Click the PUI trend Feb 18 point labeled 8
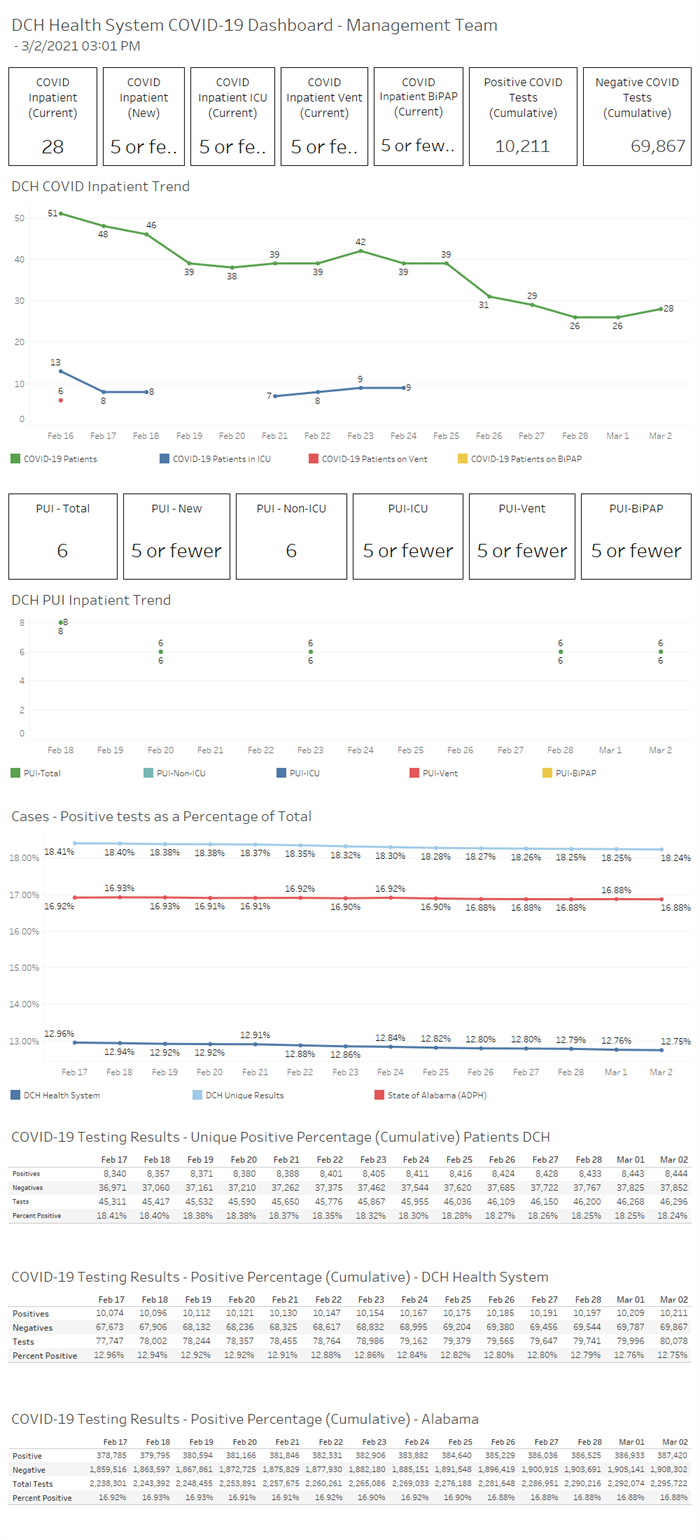Image resolution: width=700 pixels, height=1540 pixels. [x=60, y=623]
